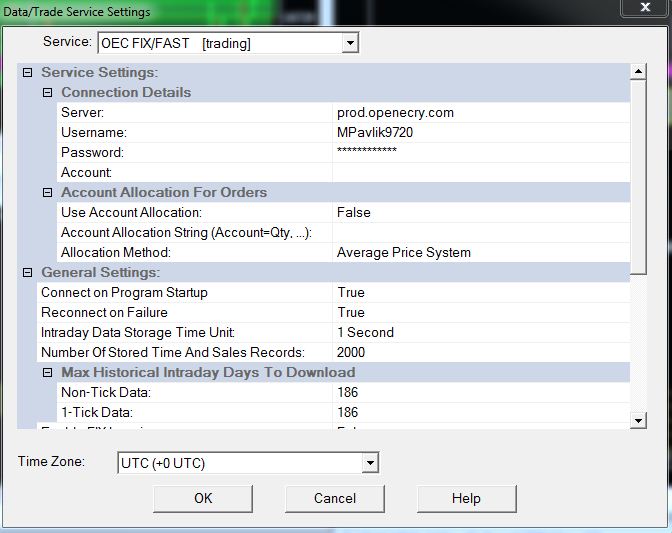Click the OEC FIX/FAST service text field

(220, 43)
